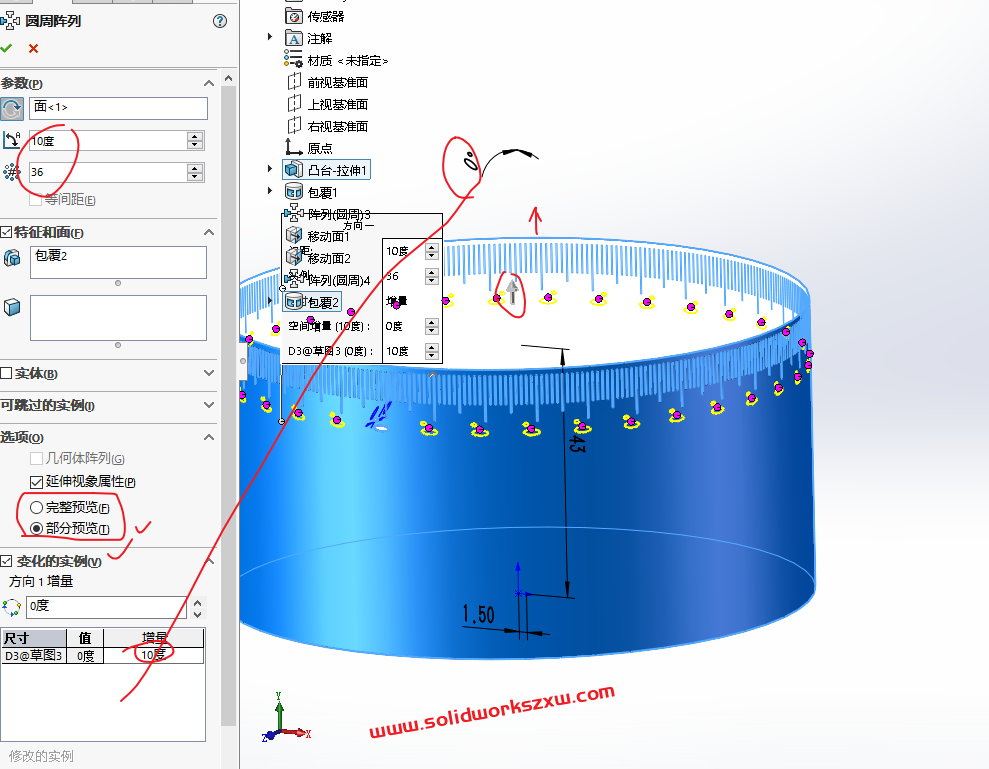The height and width of the screenshot is (769, 989).
Task: Click the 材质 <未指定> material icon
Action: pyautogui.click(x=294, y=60)
